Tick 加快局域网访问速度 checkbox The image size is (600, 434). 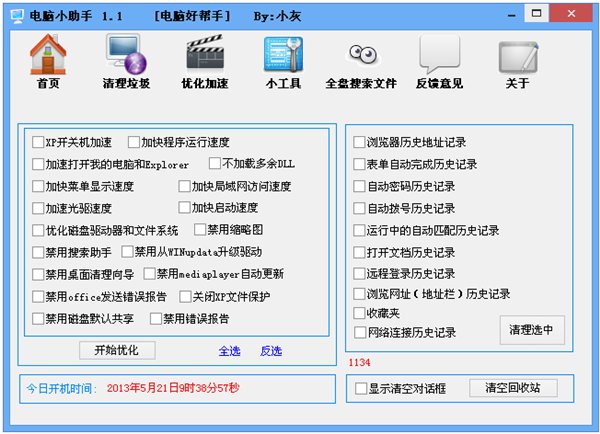click(184, 186)
